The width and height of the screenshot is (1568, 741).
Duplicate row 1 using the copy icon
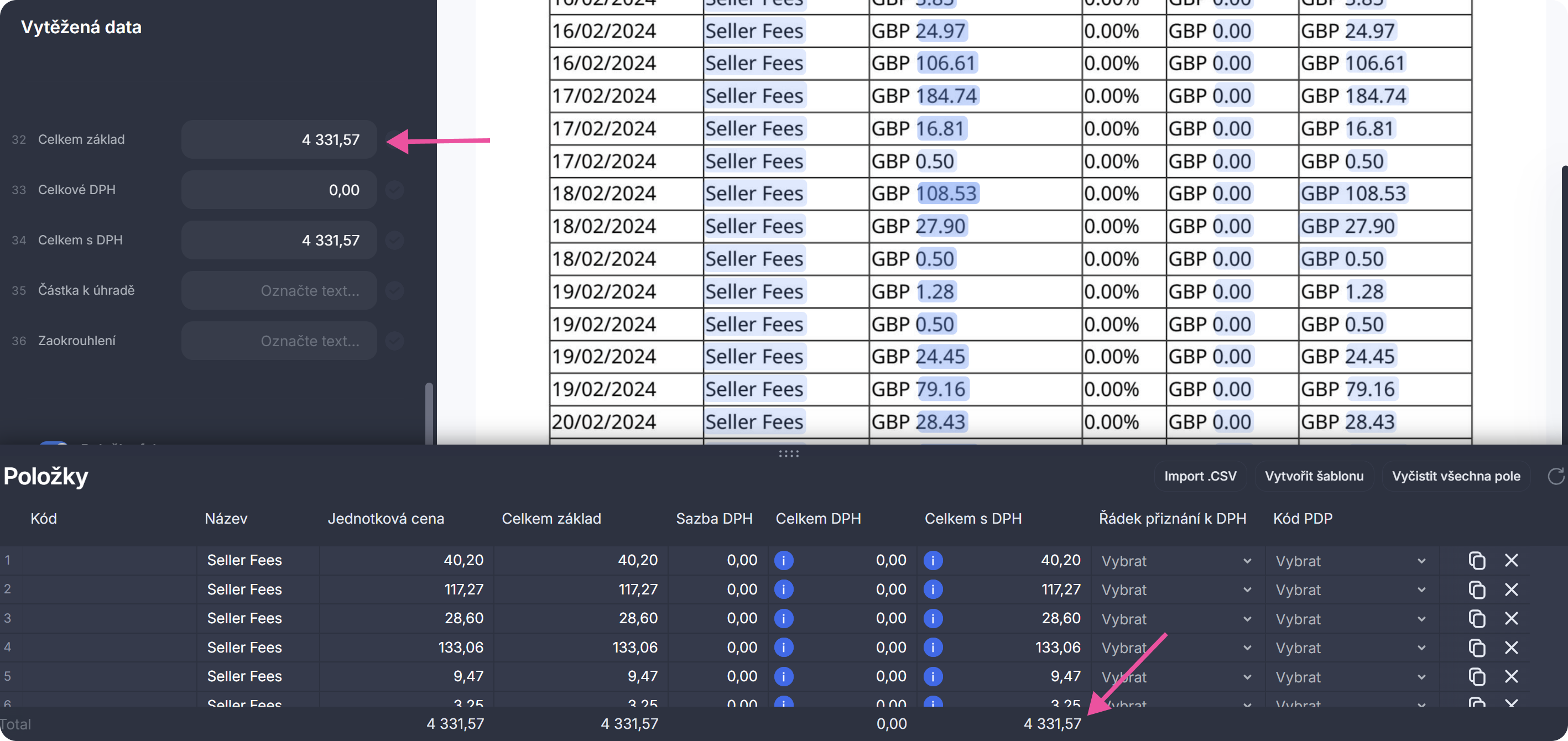(x=1477, y=560)
